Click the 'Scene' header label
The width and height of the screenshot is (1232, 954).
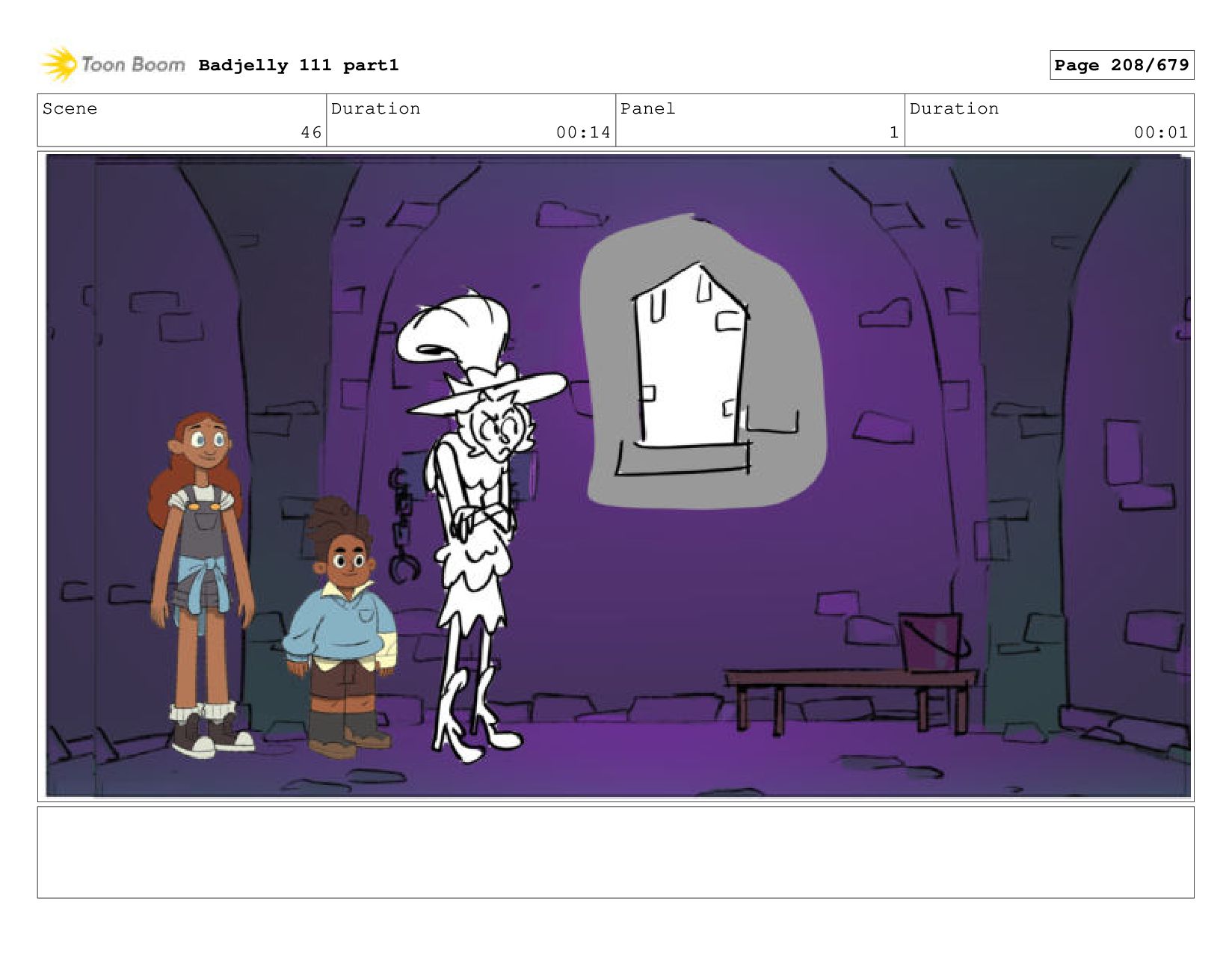click(x=70, y=108)
